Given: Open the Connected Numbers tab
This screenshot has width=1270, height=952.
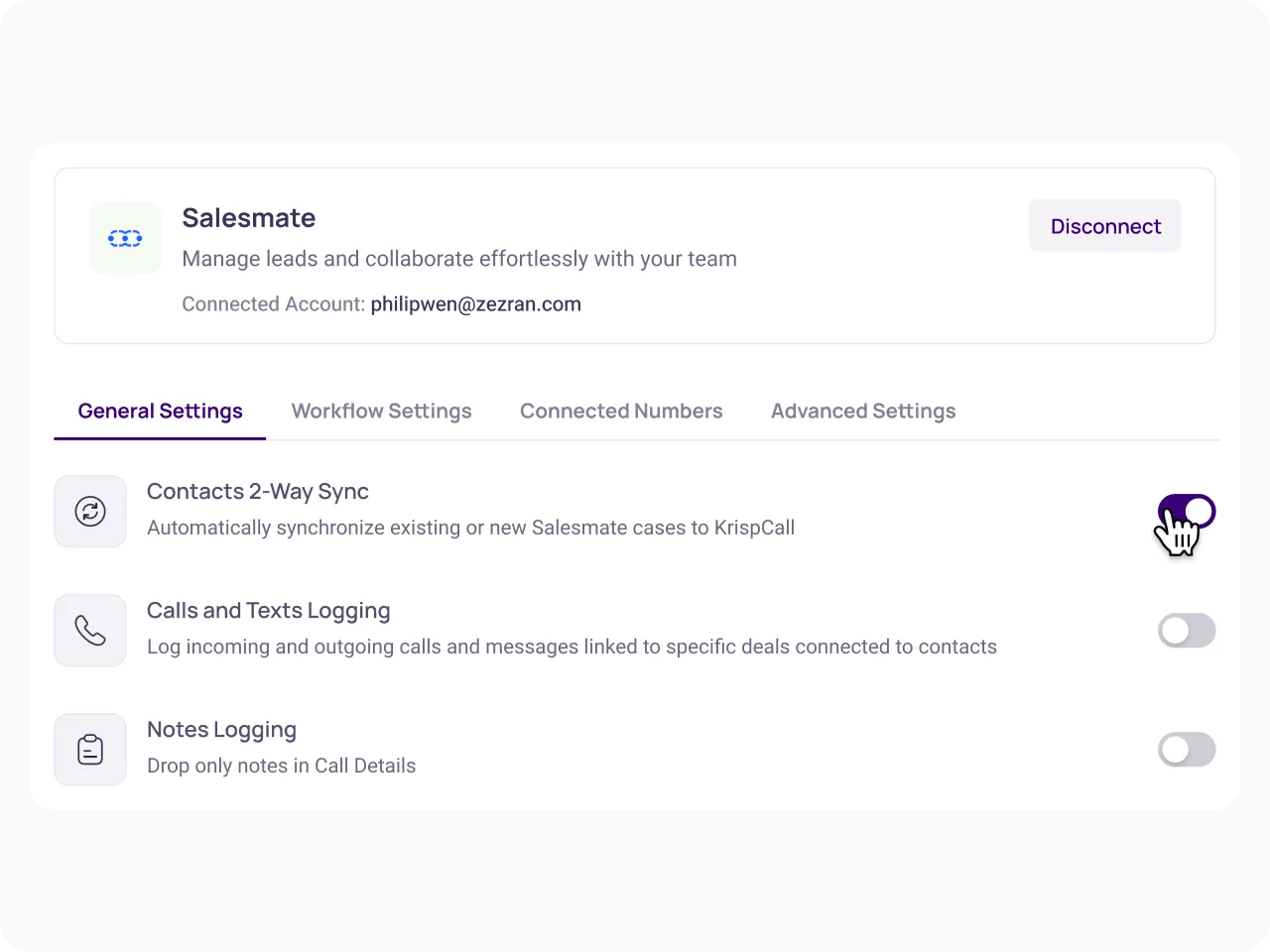Looking at the screenshot, I should pos(621,412).
